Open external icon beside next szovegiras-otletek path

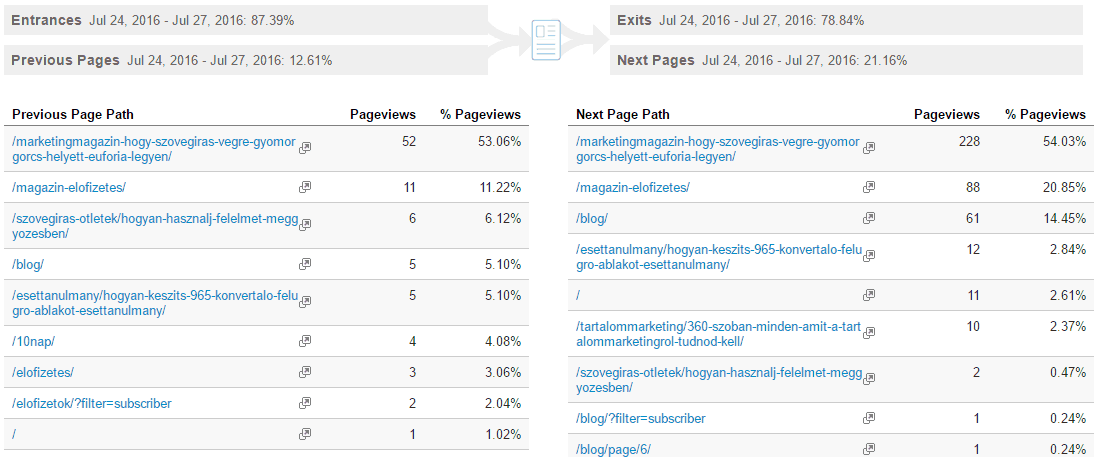[869, 379]
